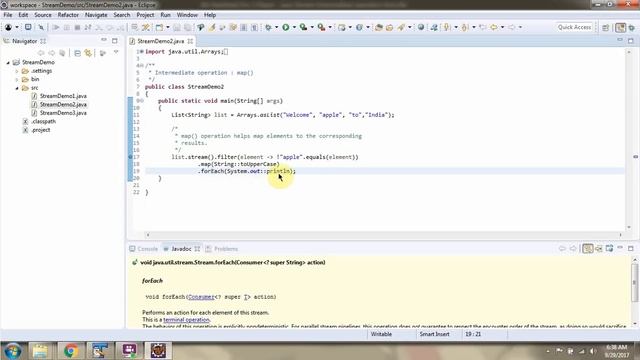Click Back navigation yellow arrow
The width and height of the screenshot is (640, 360).
(494, 27)
